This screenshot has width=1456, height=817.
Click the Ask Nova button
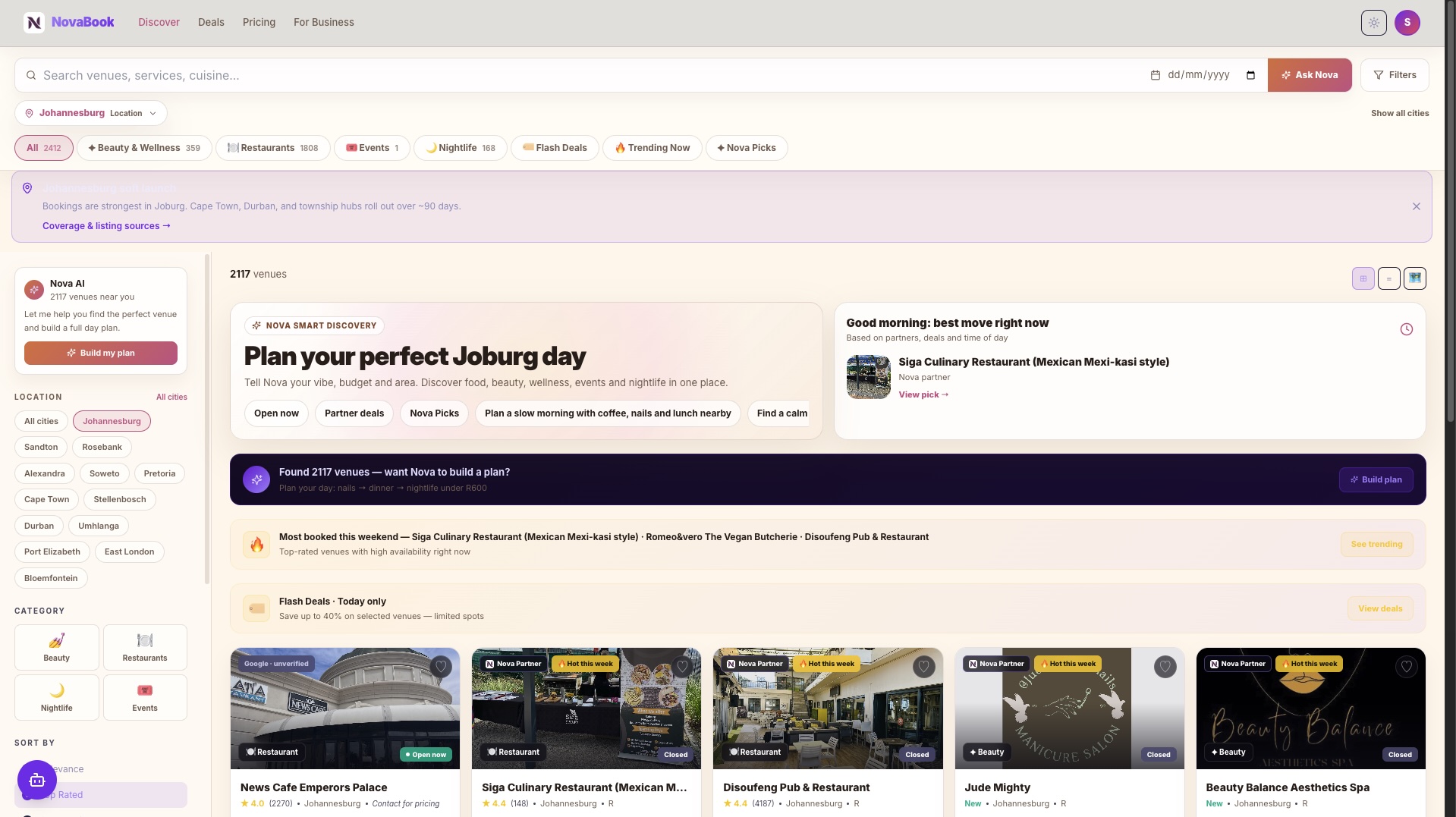click(1310, 75)
